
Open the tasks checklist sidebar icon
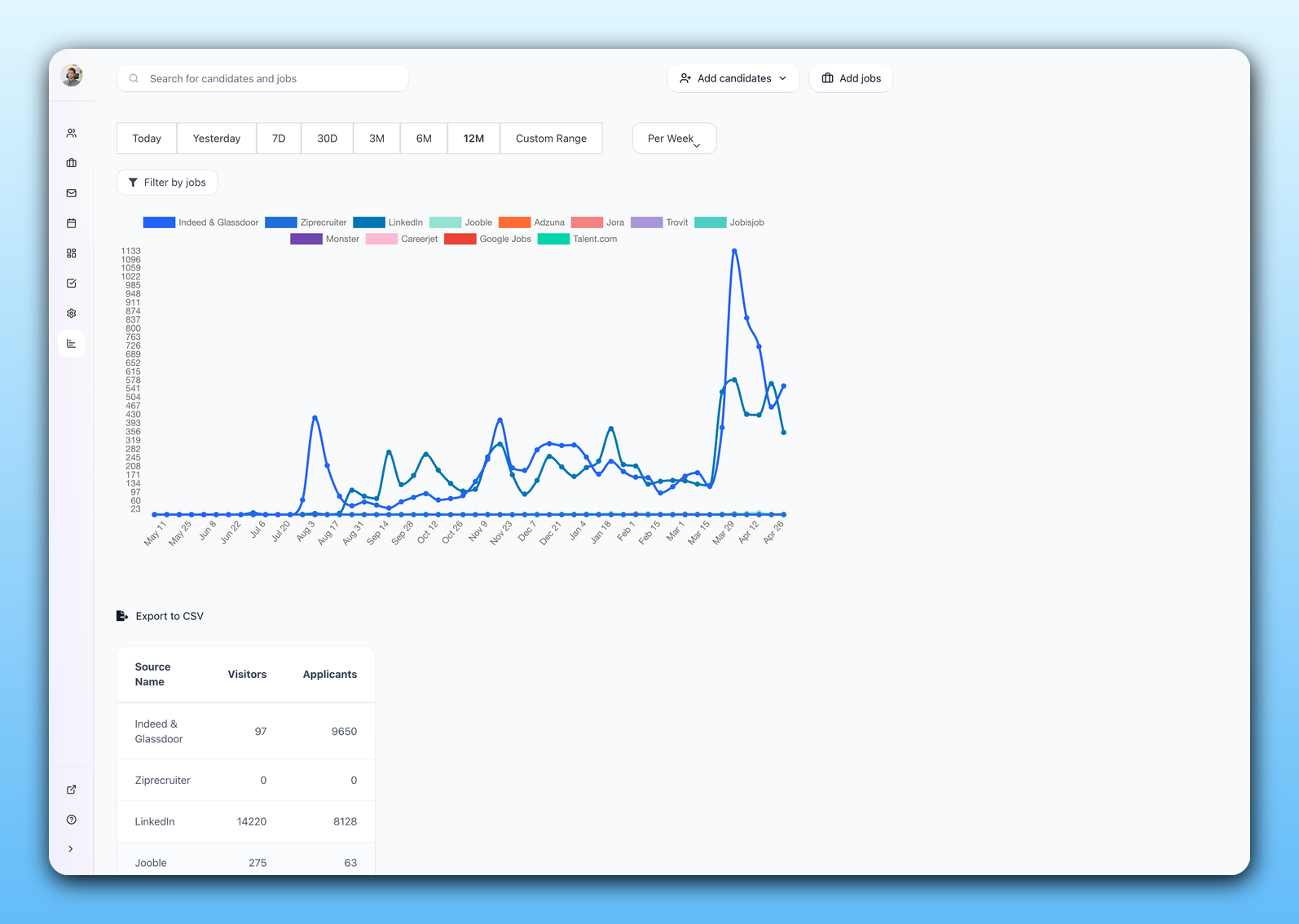tap(72, 284)
